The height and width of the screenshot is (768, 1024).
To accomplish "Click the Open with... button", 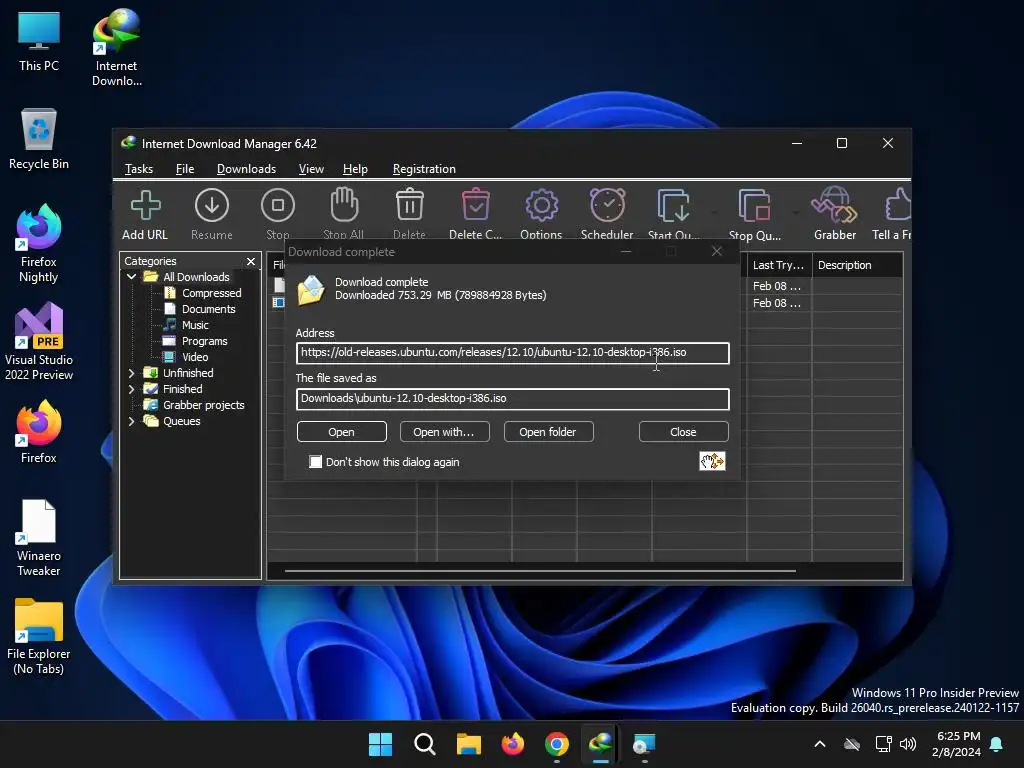I will click(445, 432).
